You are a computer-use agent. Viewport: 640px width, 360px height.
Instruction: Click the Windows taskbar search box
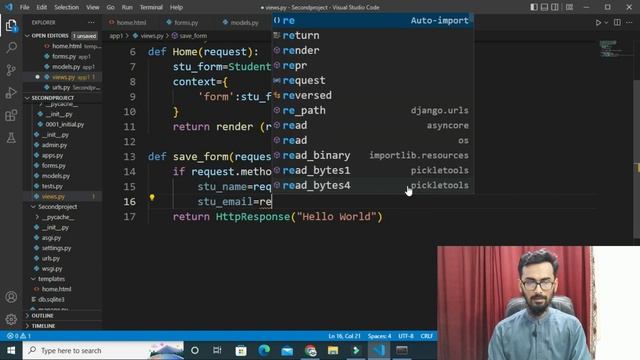click(x=103, y=351)
